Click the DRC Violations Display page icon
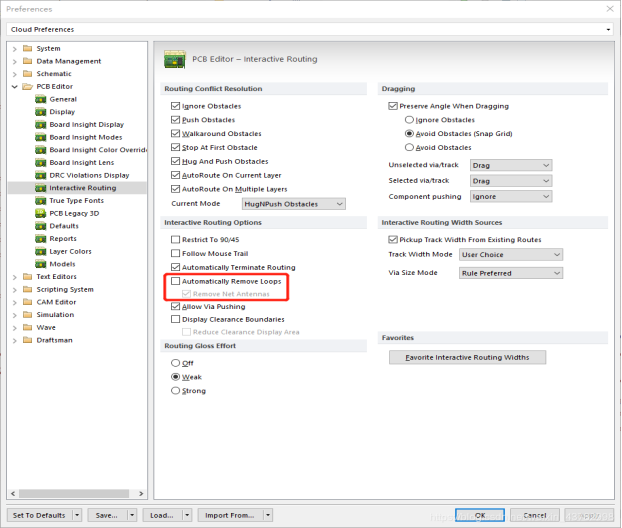 pos(41,175)
